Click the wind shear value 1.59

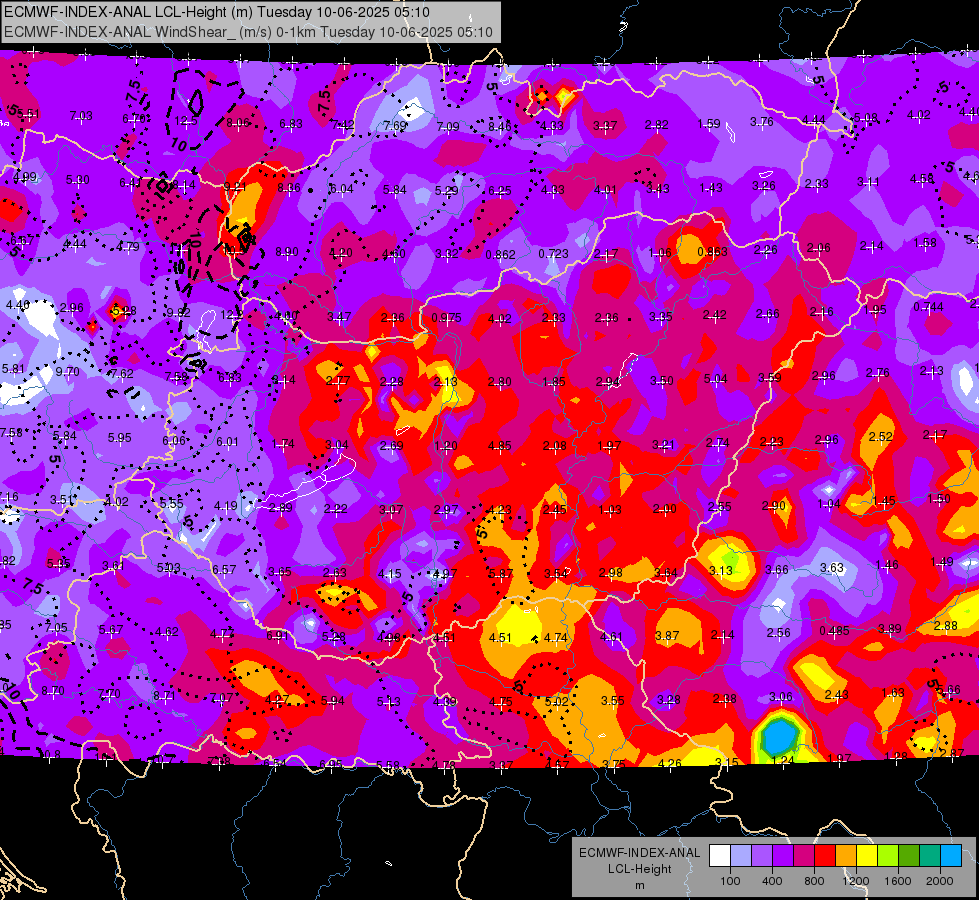[x=709, y=124]
